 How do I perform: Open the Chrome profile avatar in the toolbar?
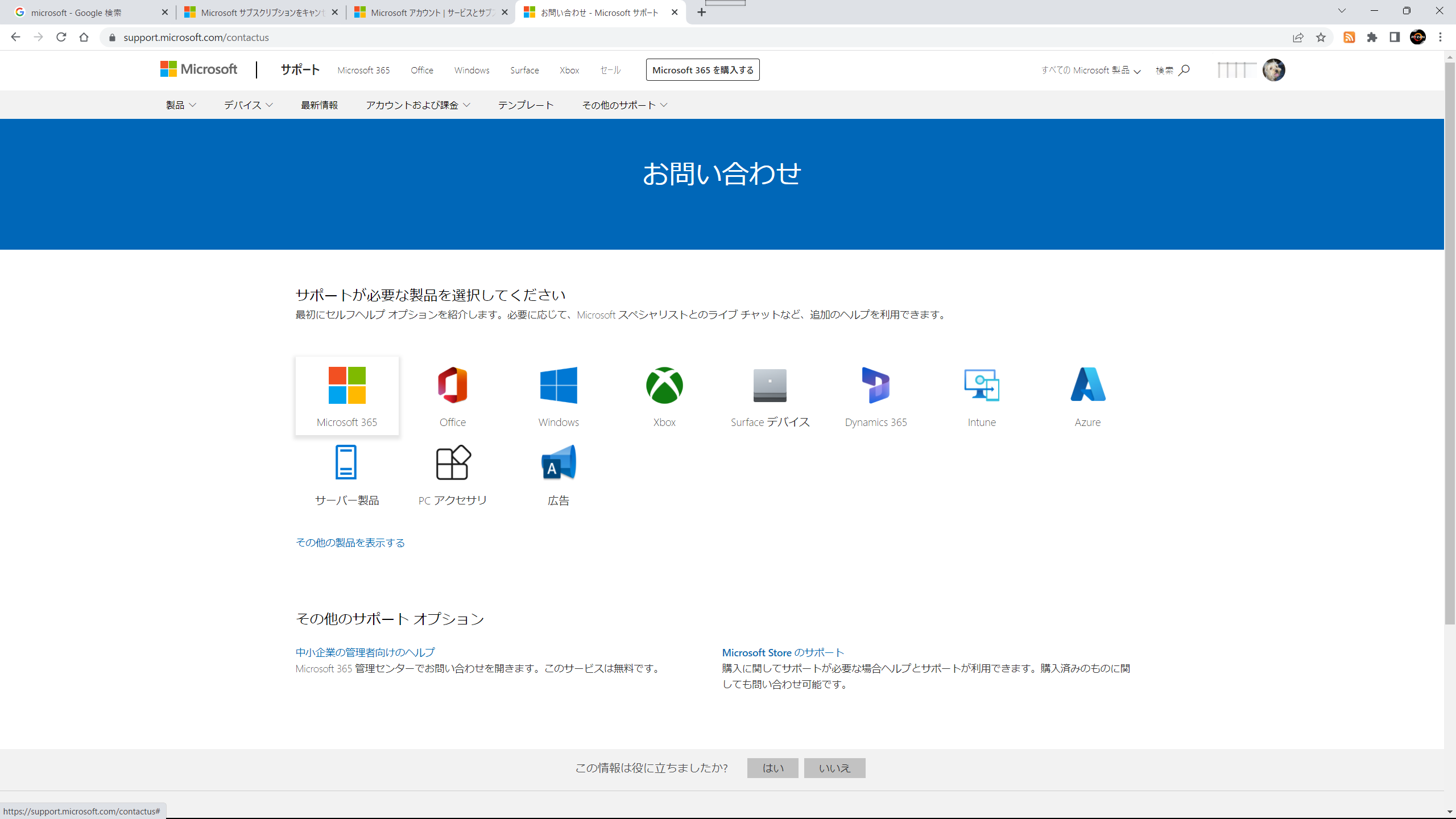[x=1417, y=37]
